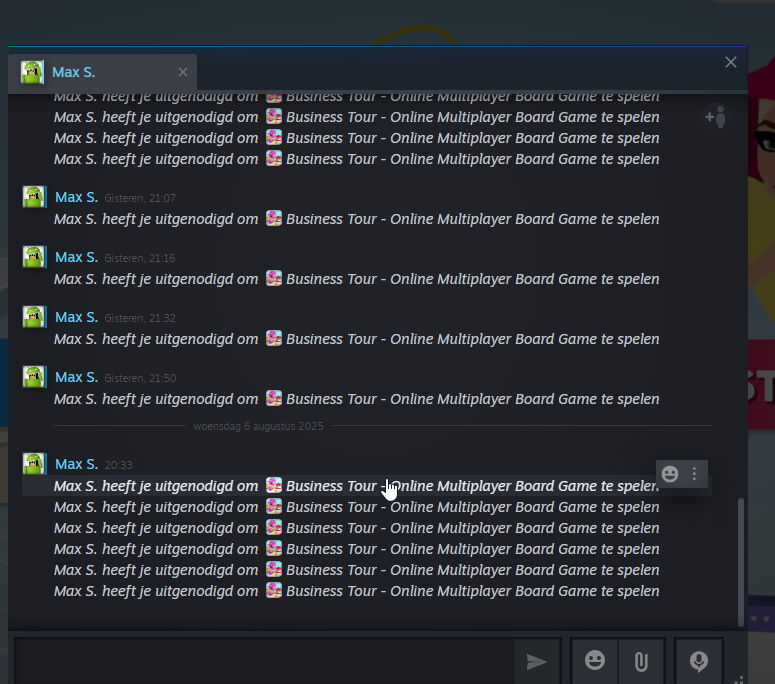Close the friends chat window

(731, 62)
